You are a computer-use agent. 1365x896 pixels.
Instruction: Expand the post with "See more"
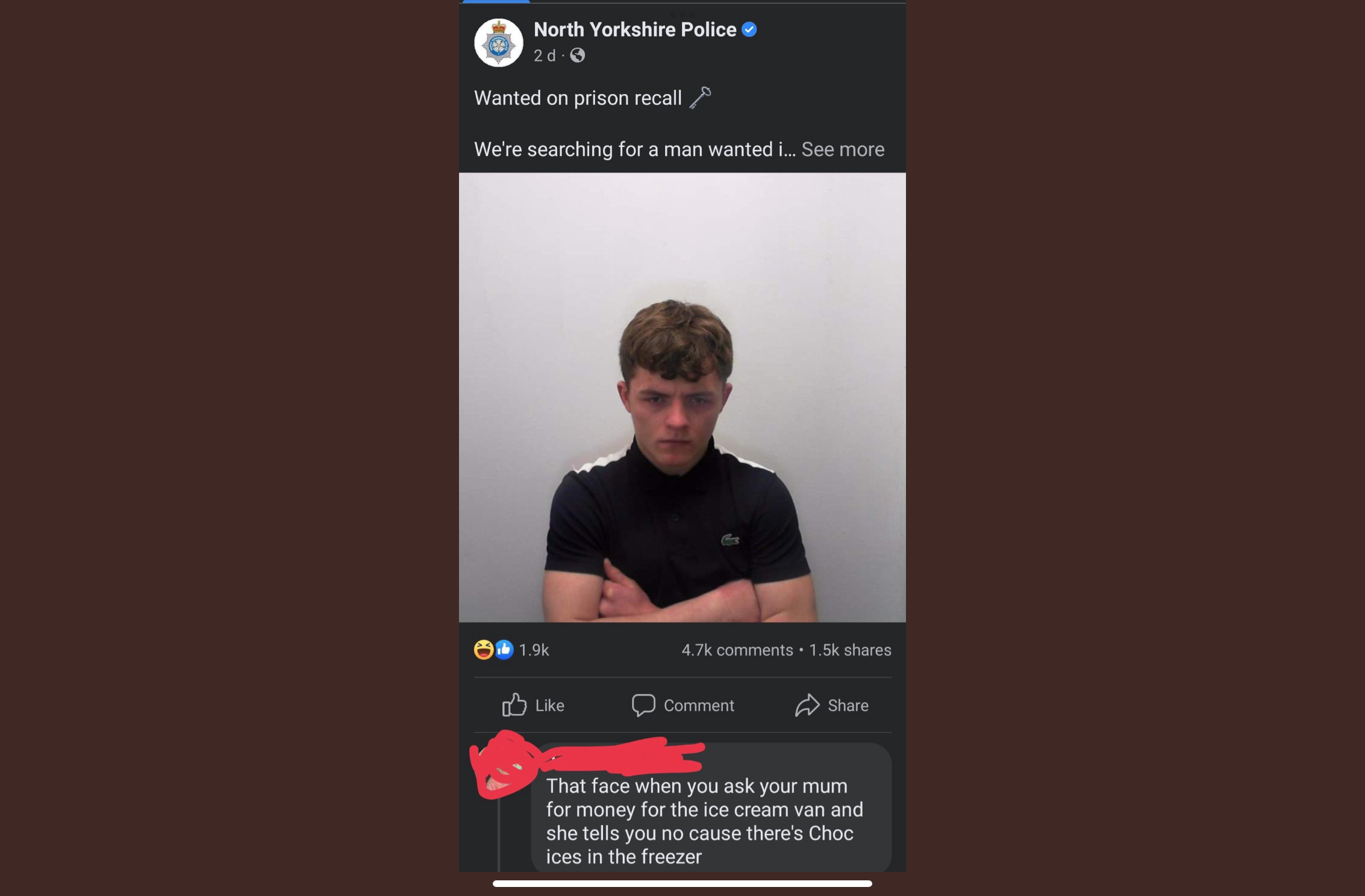coord(842,149)
